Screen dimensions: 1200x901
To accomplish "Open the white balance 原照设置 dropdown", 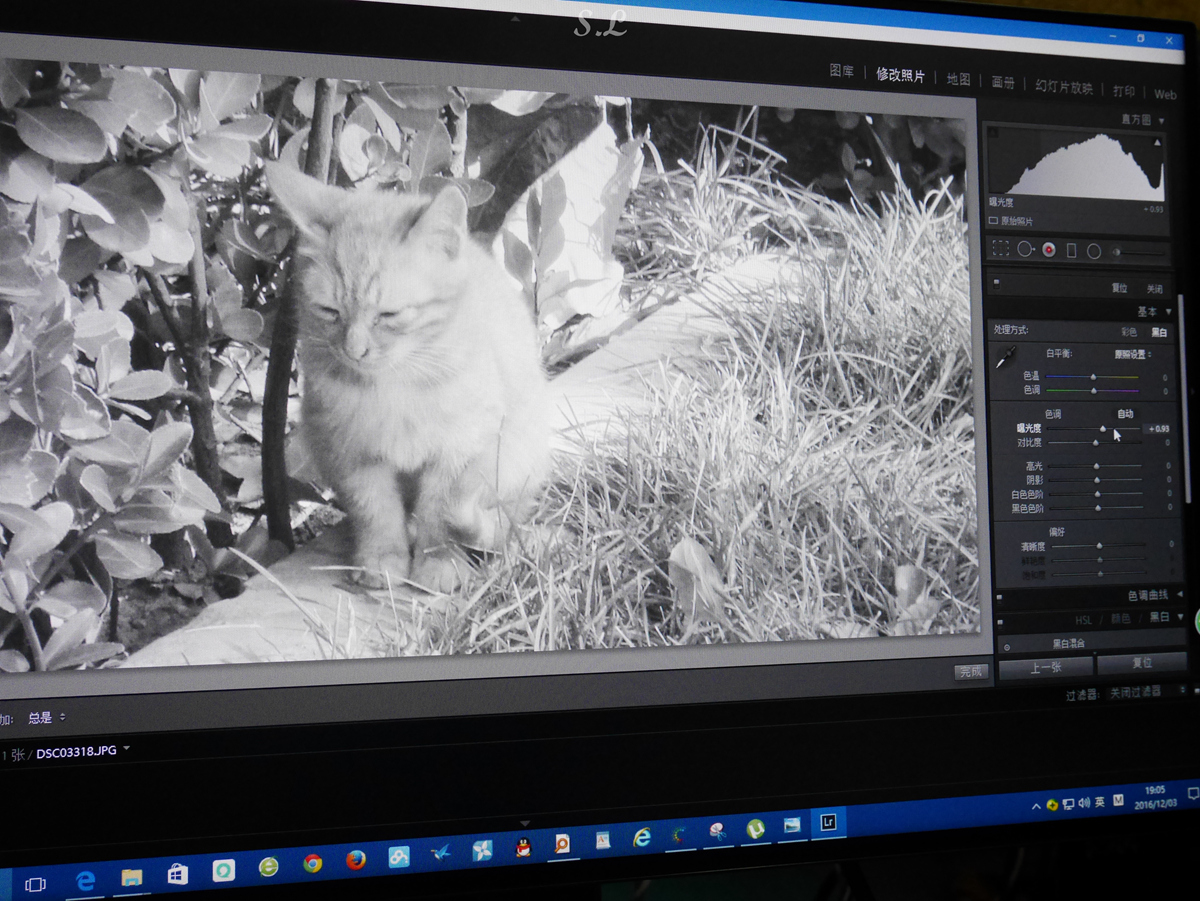I will (1133, 354).
